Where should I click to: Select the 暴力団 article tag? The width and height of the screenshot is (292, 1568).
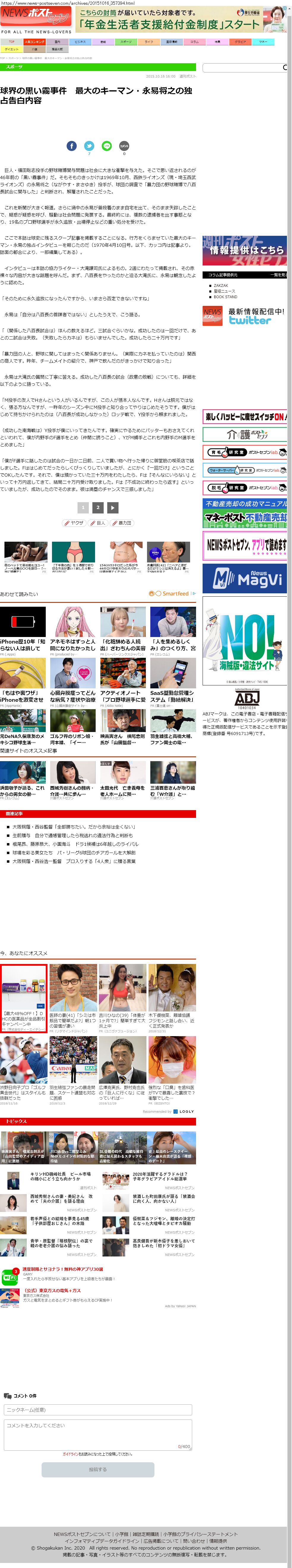click(x=122, y=523)
